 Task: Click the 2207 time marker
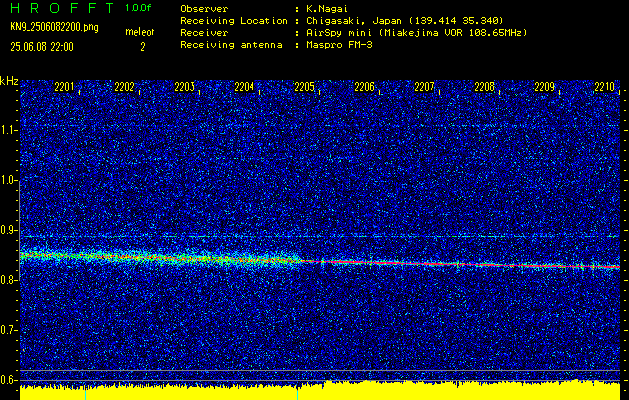point(424,87)
